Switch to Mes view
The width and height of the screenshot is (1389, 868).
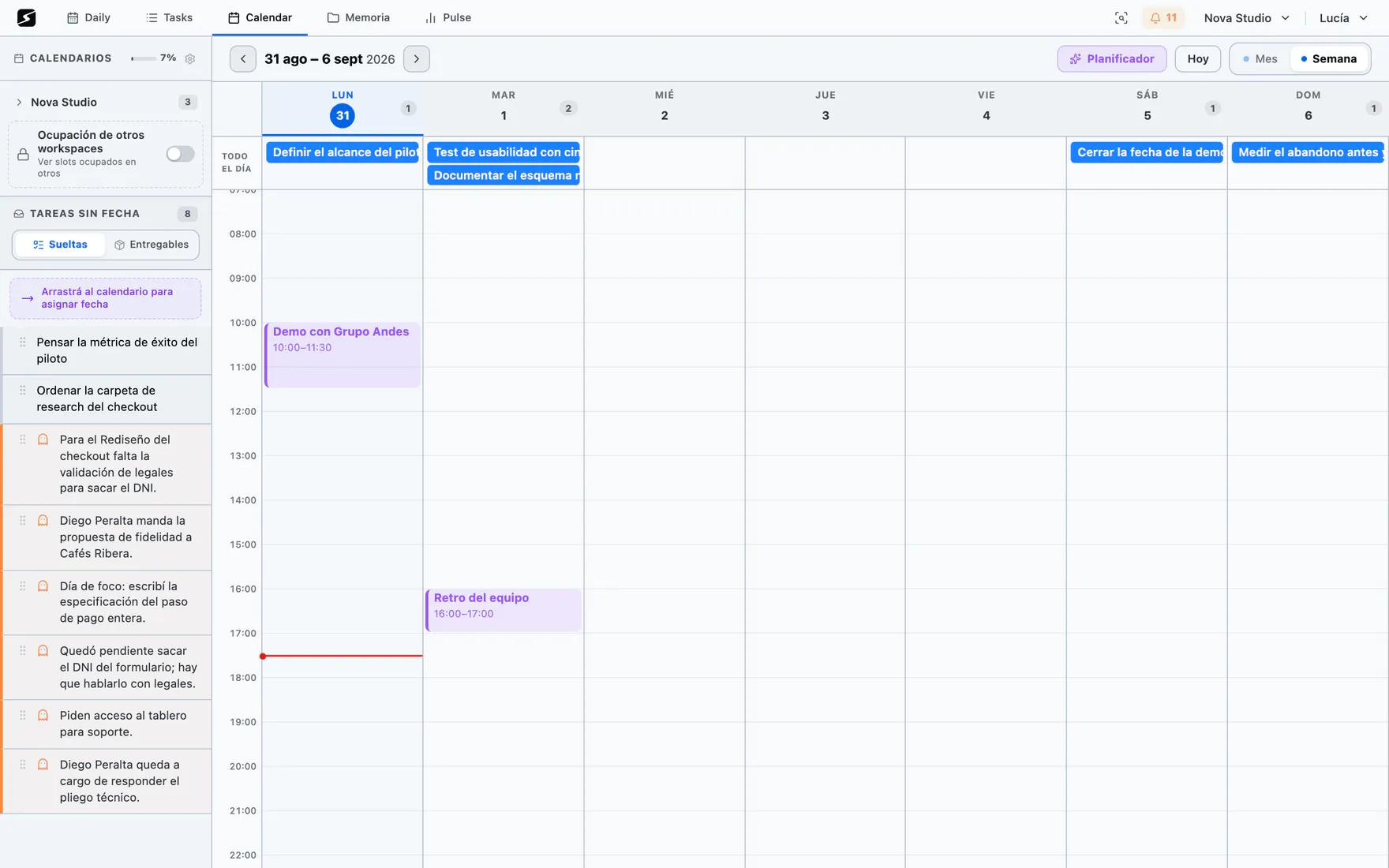pyautogui.click(x=1260, y=59)
